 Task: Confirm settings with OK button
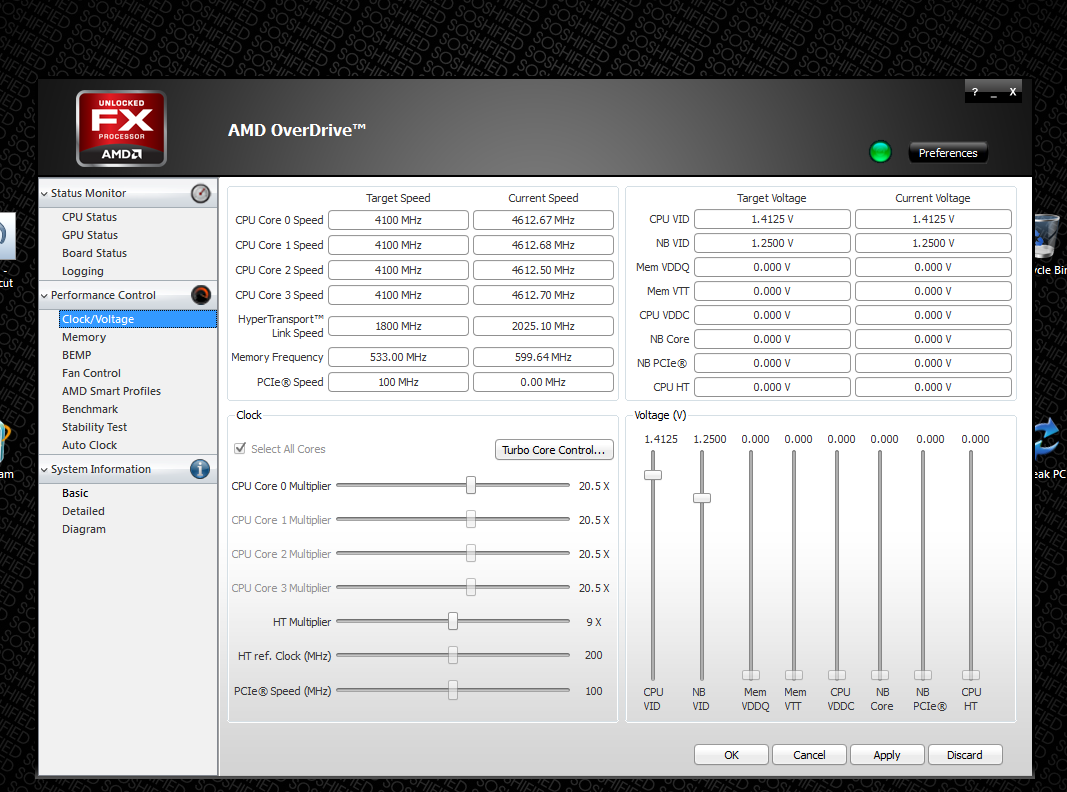tap(731, 755)
